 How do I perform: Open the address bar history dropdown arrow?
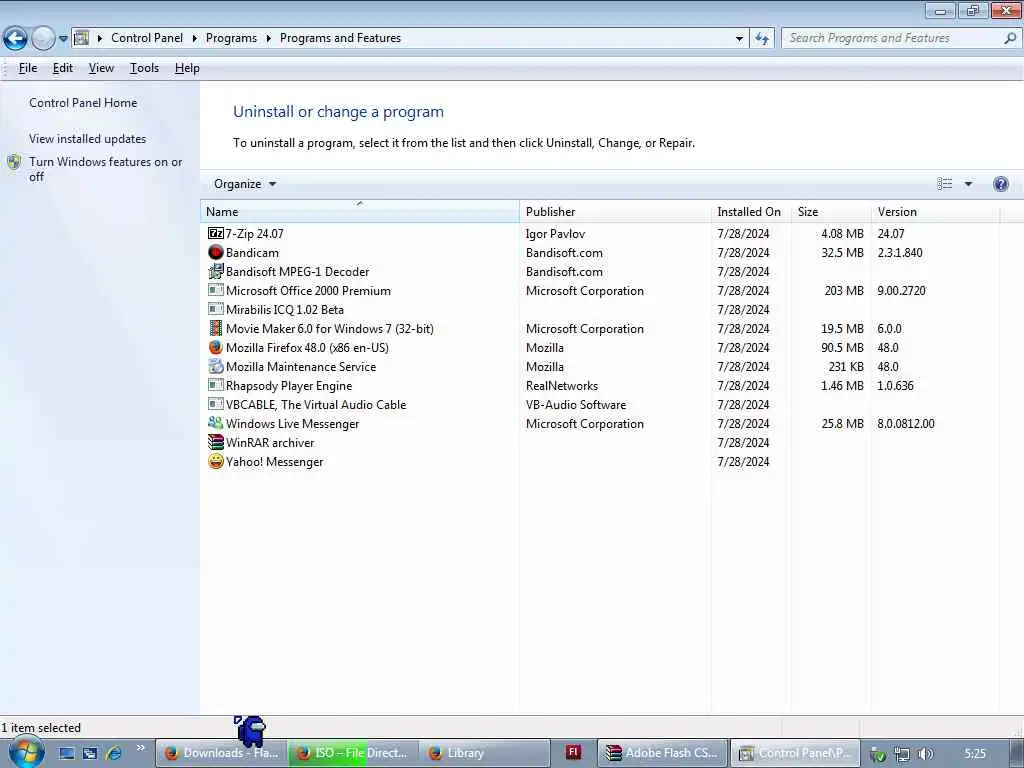(739, 39)
